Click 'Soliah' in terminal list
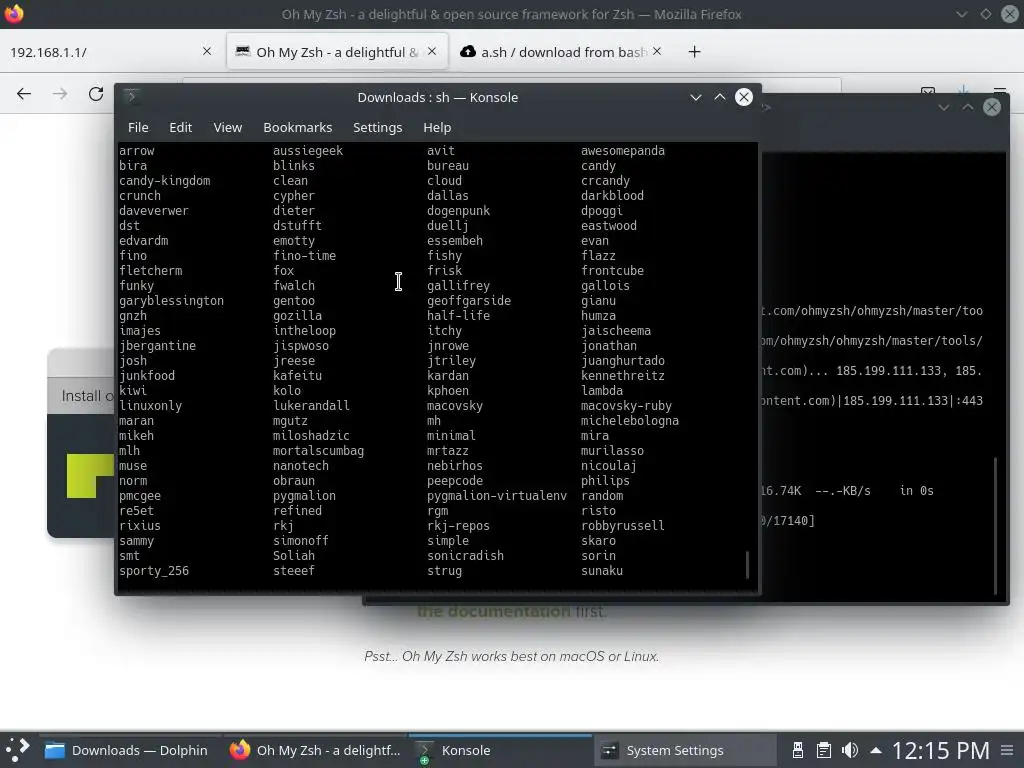 293,556
